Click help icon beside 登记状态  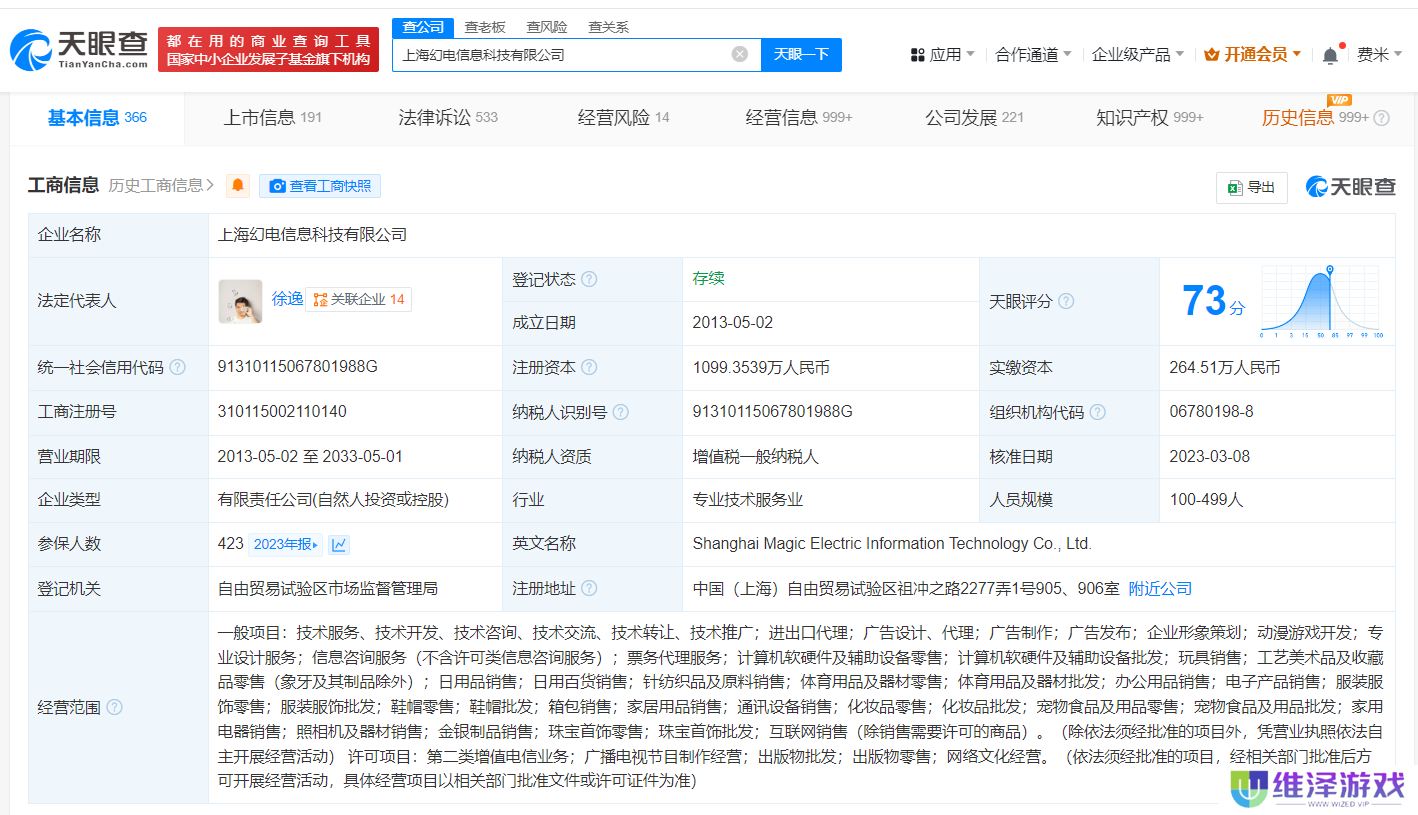589,279
